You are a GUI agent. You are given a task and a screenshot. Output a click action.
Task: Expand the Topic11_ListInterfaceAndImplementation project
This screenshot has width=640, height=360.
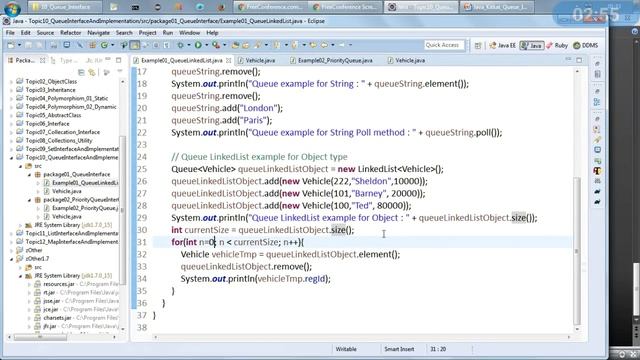pos(11,234)
